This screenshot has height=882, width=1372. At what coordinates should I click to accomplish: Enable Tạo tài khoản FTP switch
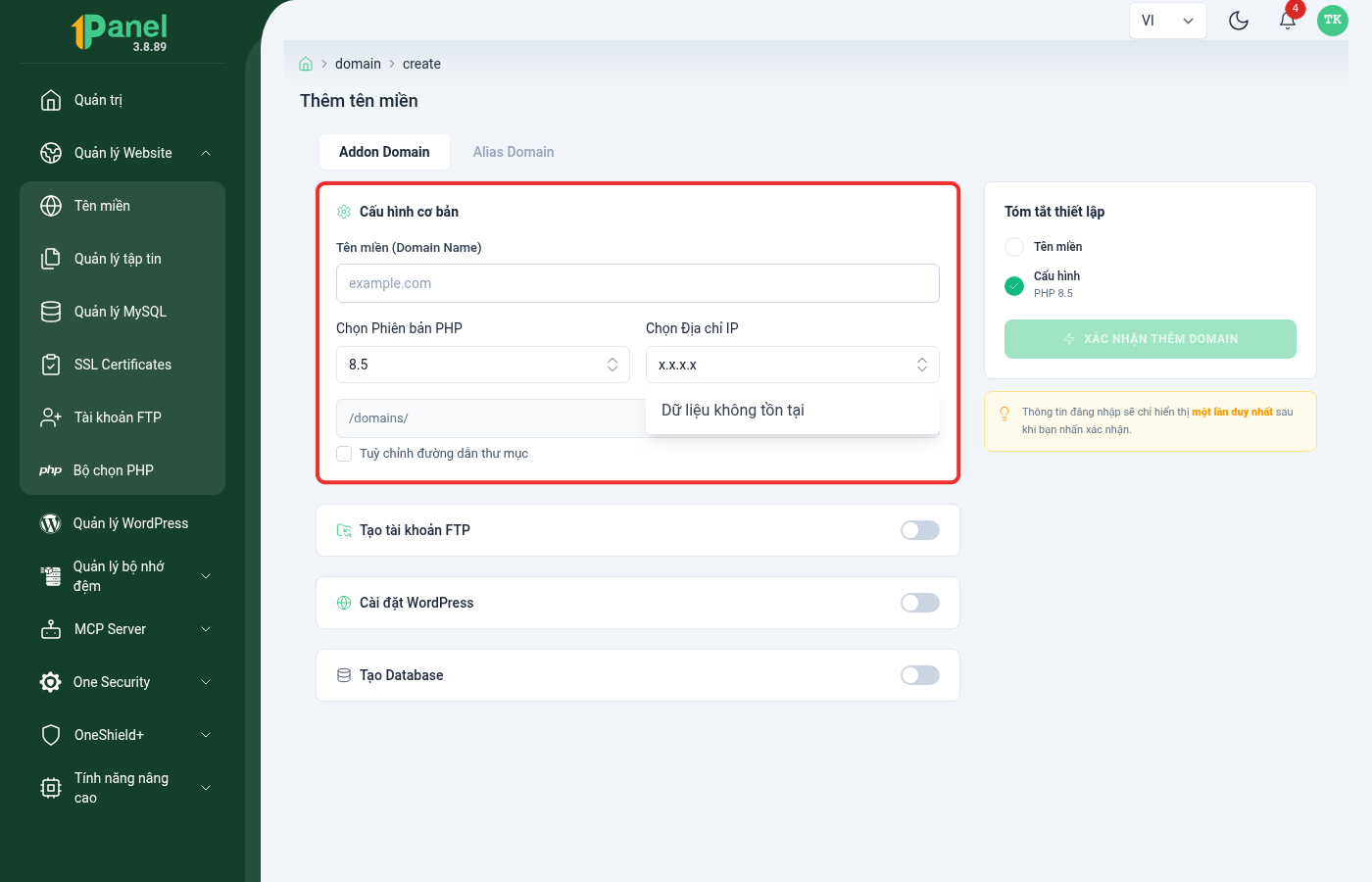(x=920, y=530)
